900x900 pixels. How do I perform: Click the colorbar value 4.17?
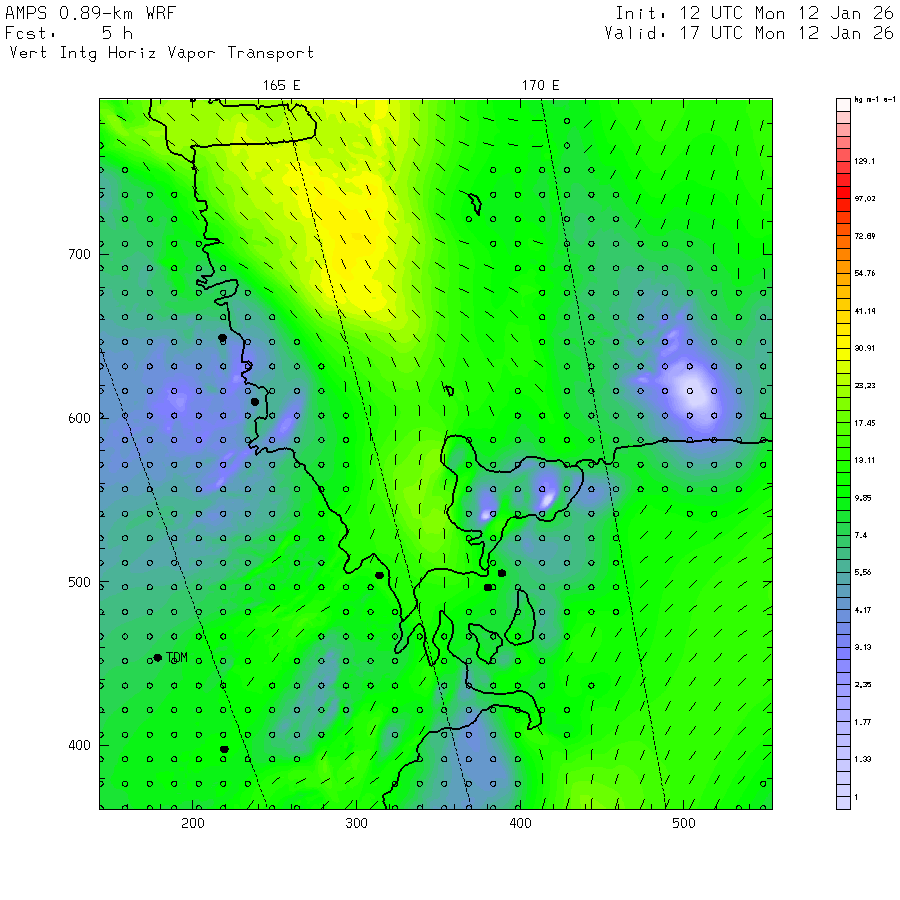point(863,610)
